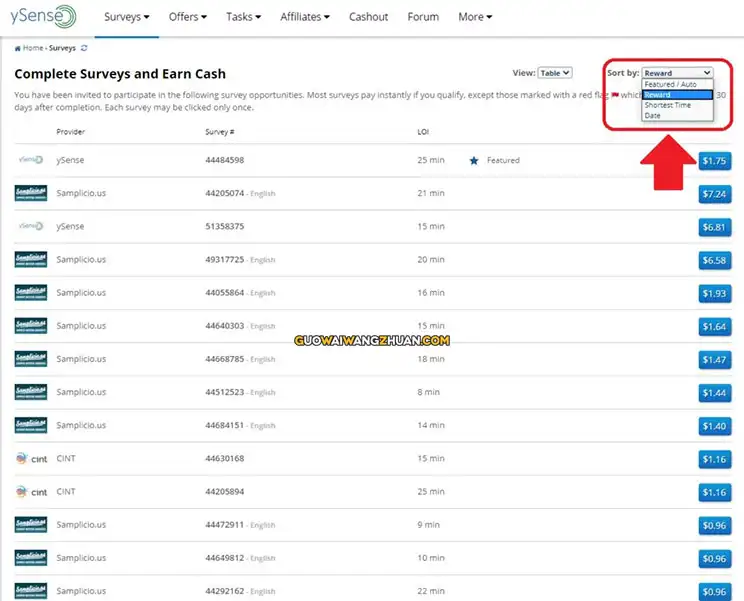Click Samplicio logo for survey 44055864
This screenshot has height=601, width=744.
click(31, 293)
